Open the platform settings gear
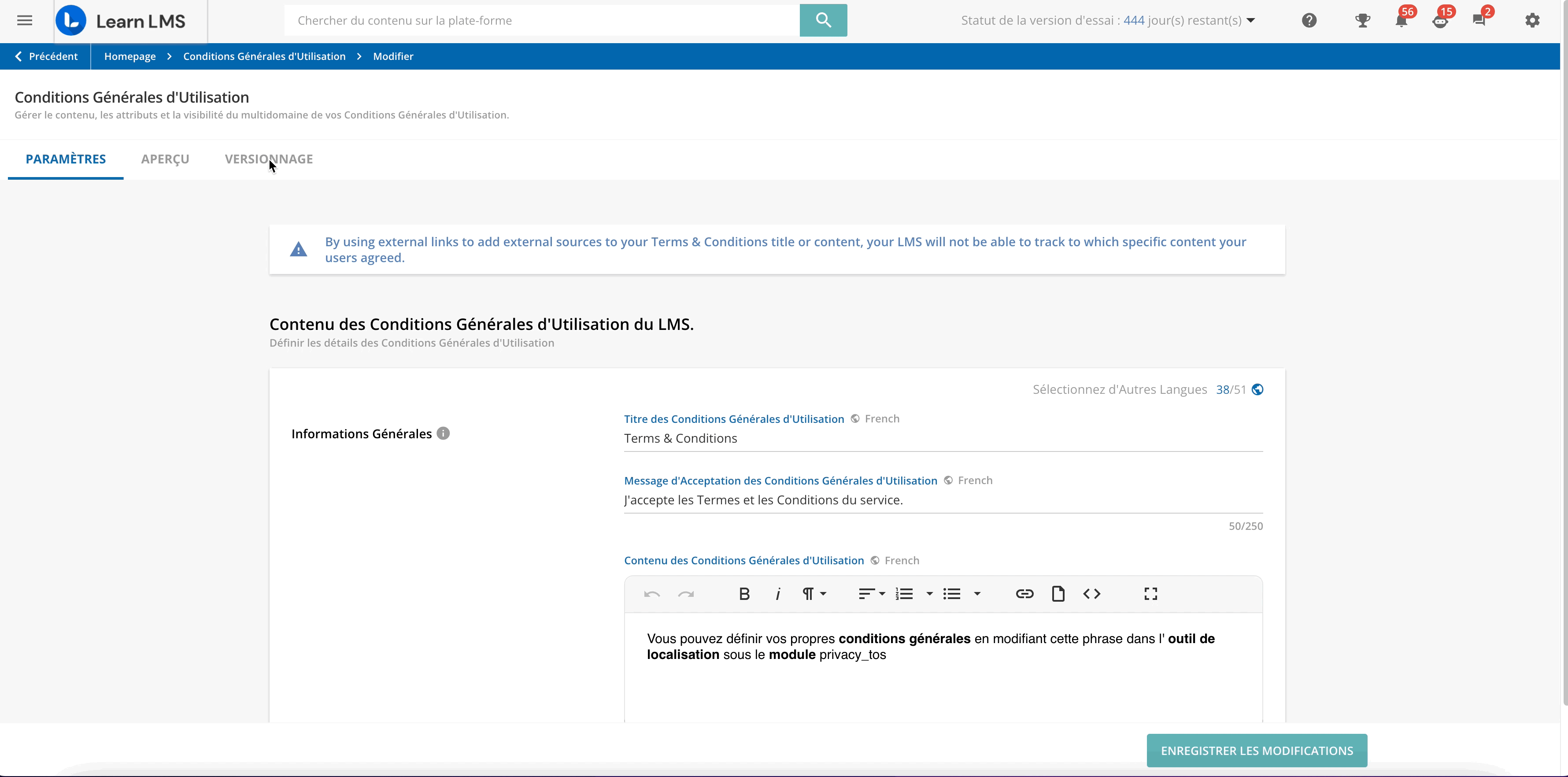The width and height of the screenshot is (1568, 777). pyautogui.click(x=1532, y=20)
